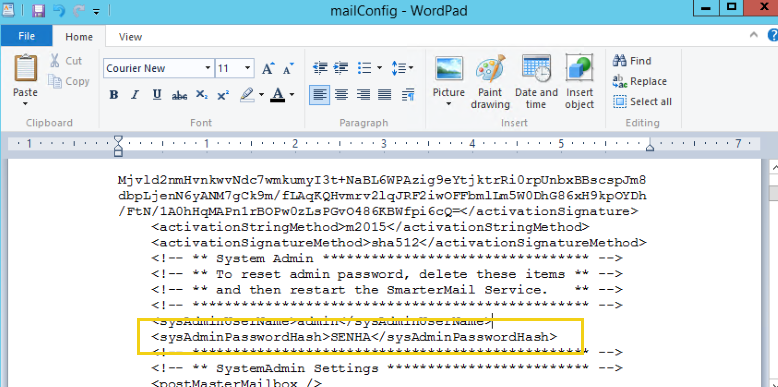Toggle Italic formatting

pos(135,94)
